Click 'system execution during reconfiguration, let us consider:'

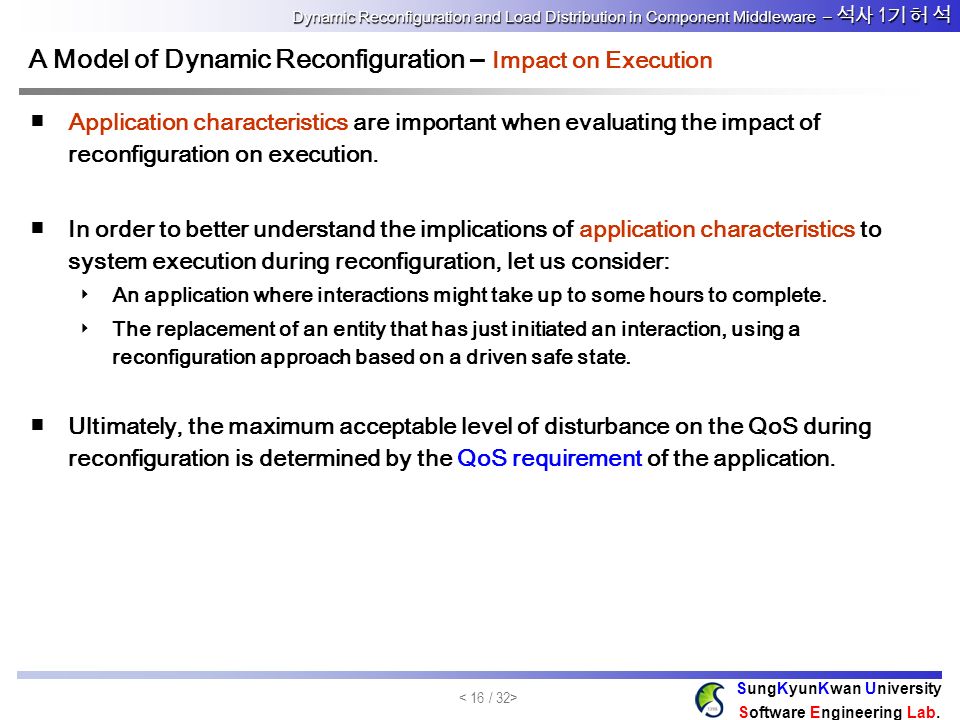click(369, 261)
